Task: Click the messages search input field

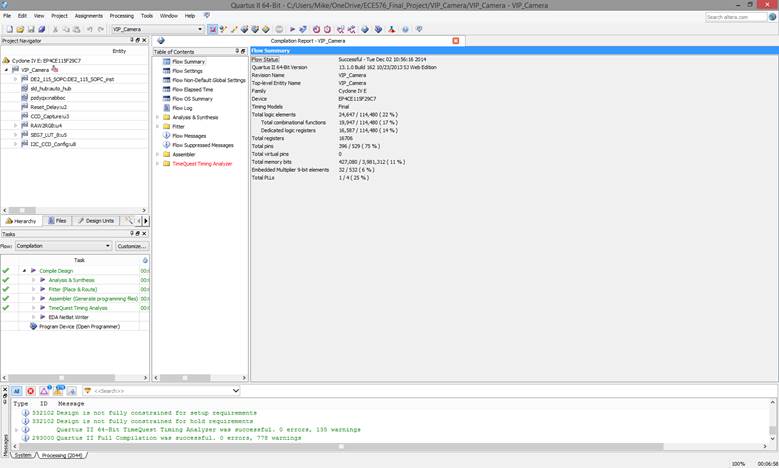Action: [x=162, y=391]
